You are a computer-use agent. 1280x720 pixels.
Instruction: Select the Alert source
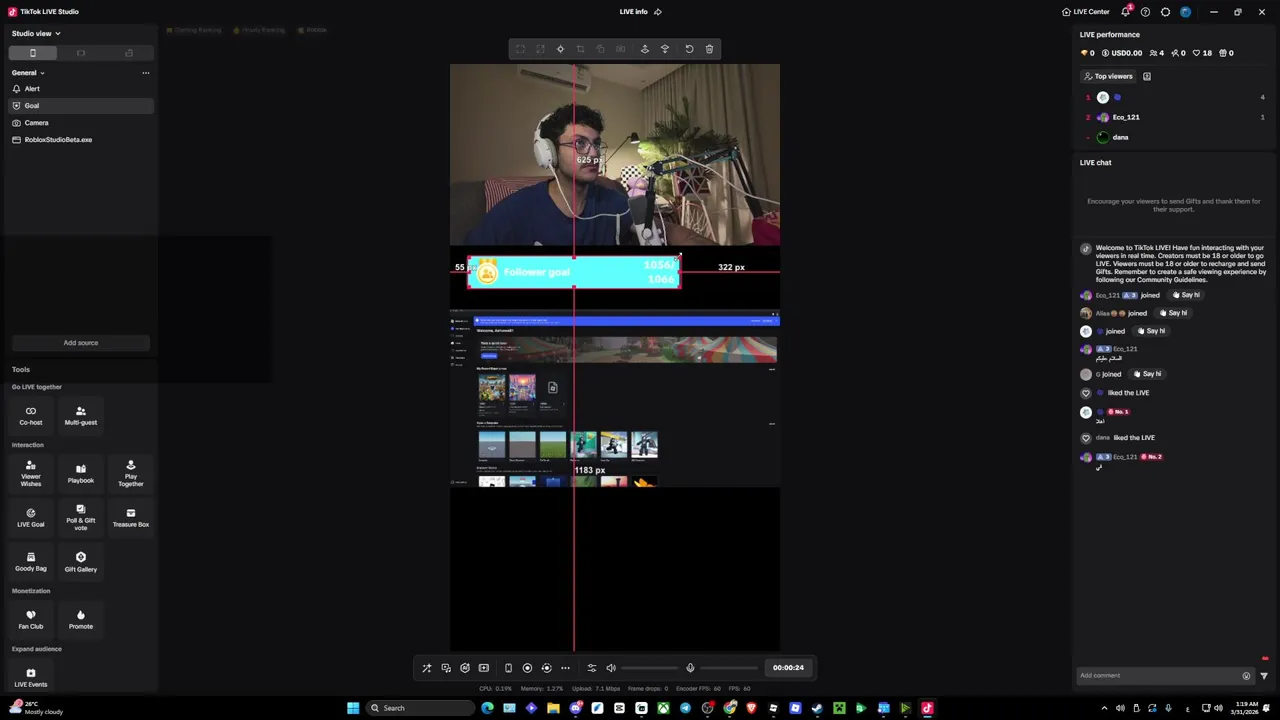[x=80, y=89]
